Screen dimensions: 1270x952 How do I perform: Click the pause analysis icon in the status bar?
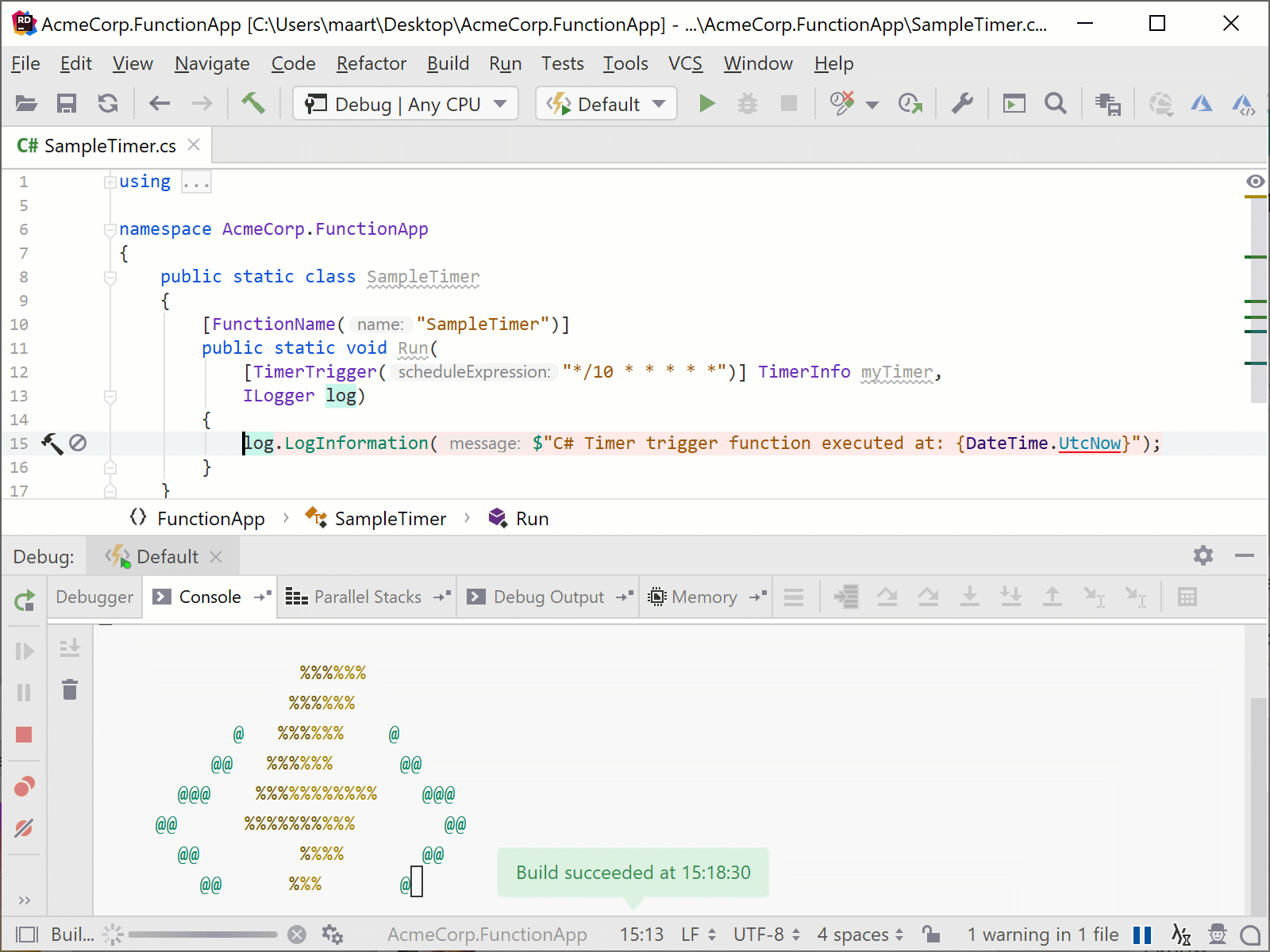[x=1142, y=935]
